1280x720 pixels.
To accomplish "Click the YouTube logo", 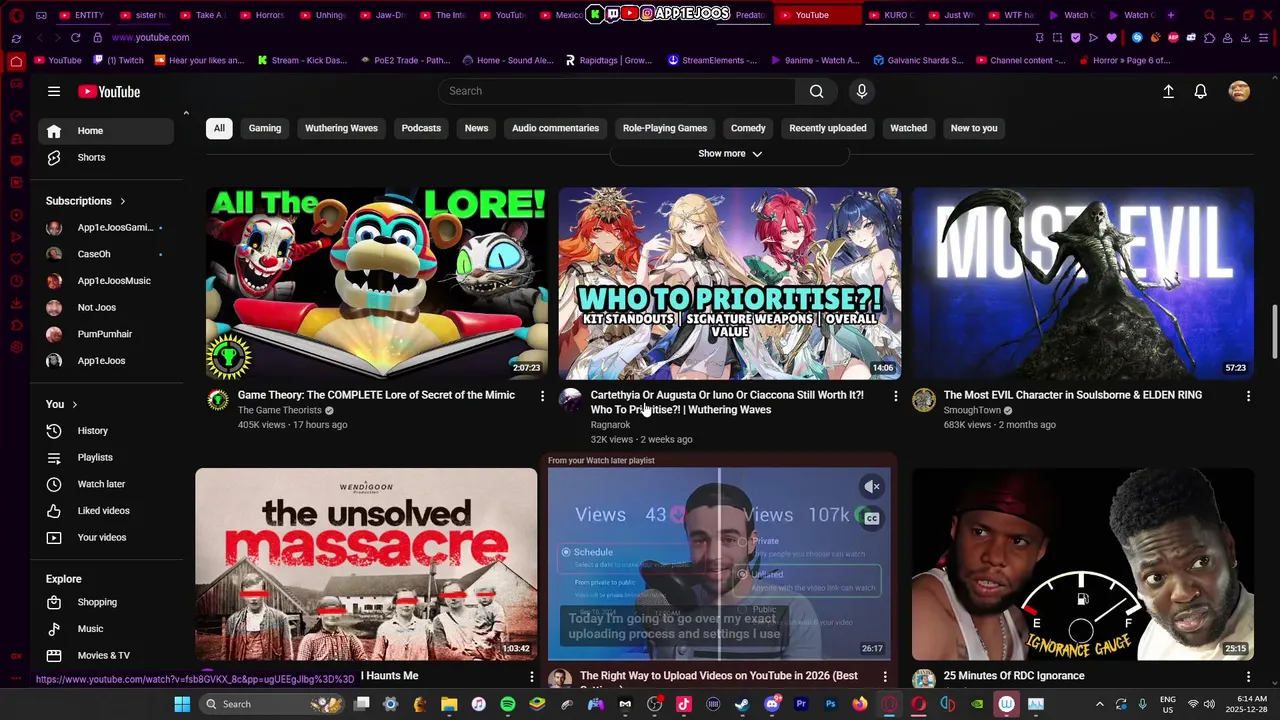I will [109, 91].
